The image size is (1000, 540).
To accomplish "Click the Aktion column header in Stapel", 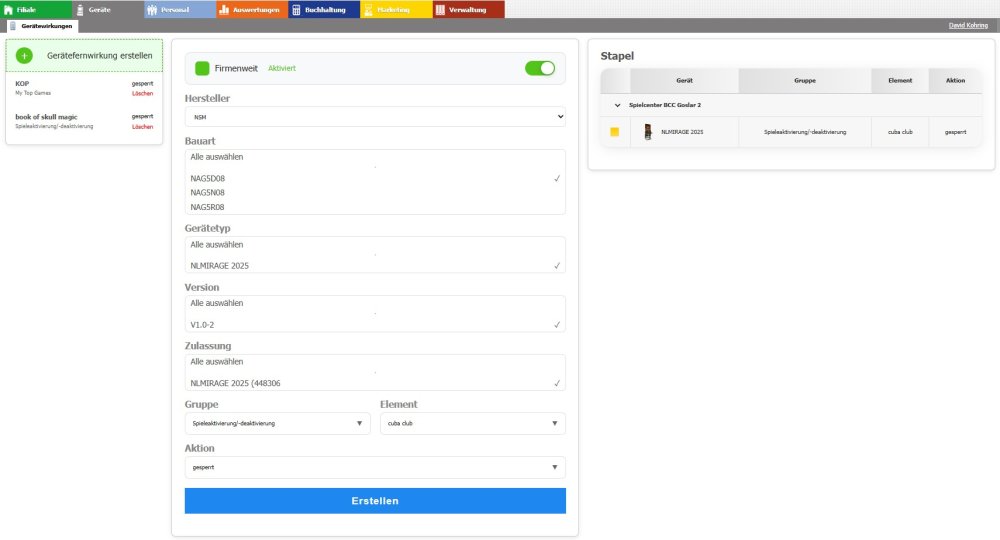I will point(955,80).
